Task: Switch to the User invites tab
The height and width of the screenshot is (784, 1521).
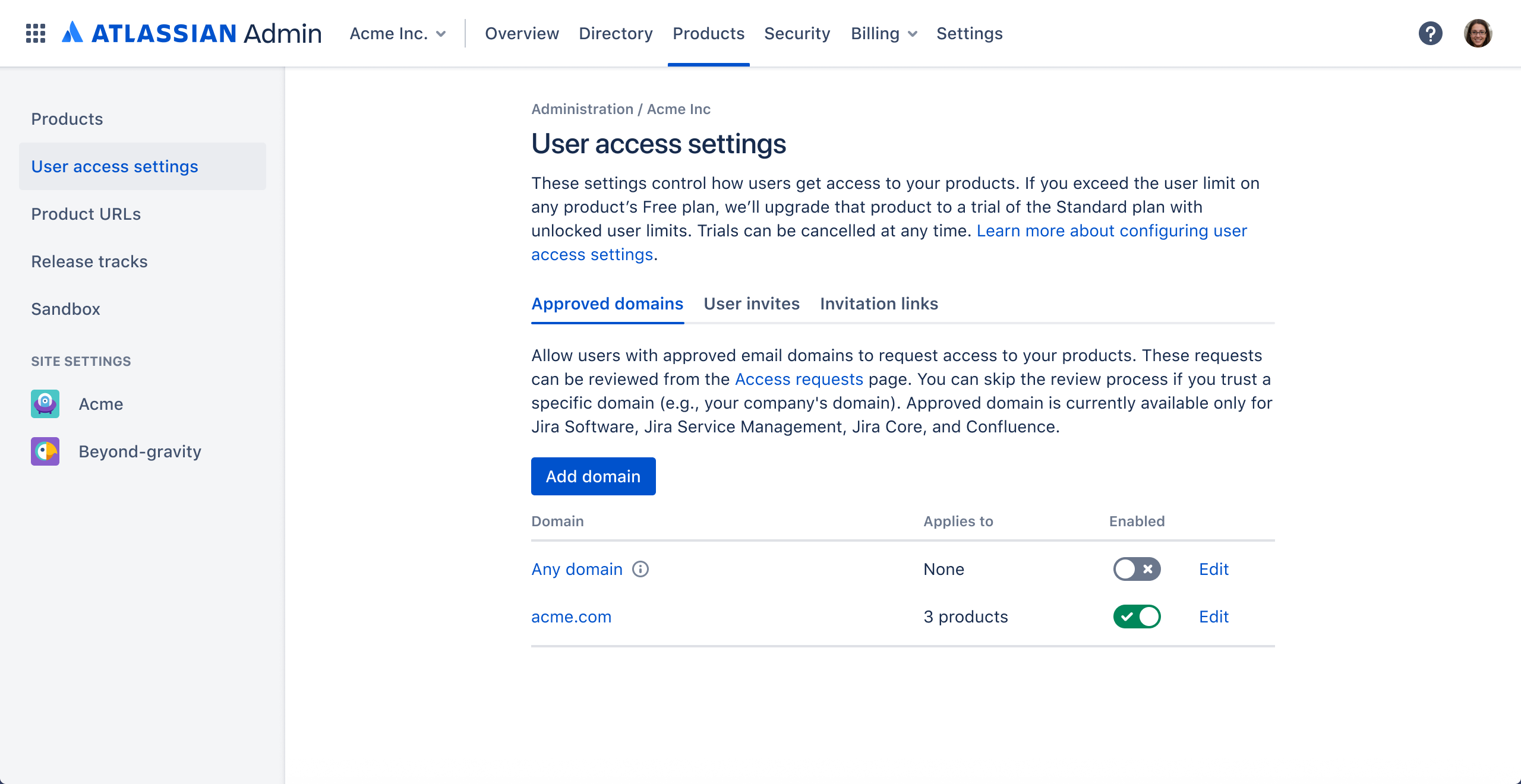Action: [x=752, y=304]
